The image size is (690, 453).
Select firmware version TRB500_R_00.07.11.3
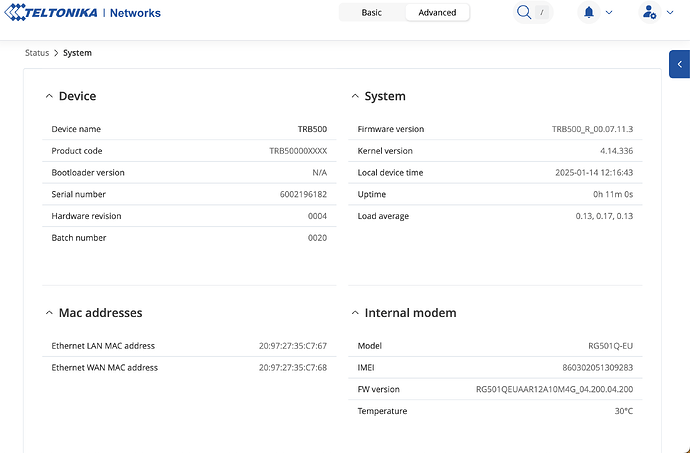592,129
